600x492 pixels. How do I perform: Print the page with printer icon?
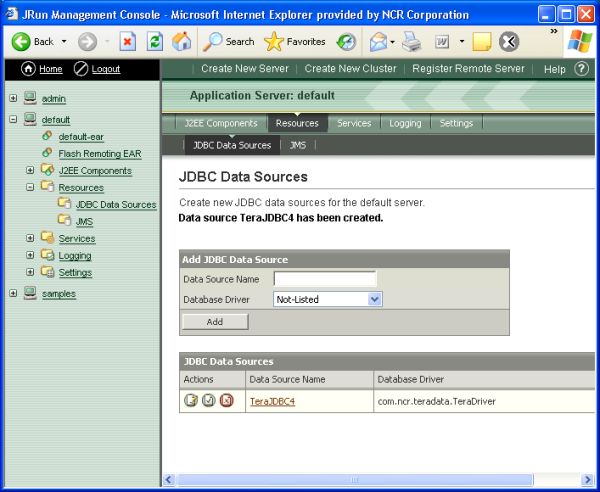click(x=411, y=41)
